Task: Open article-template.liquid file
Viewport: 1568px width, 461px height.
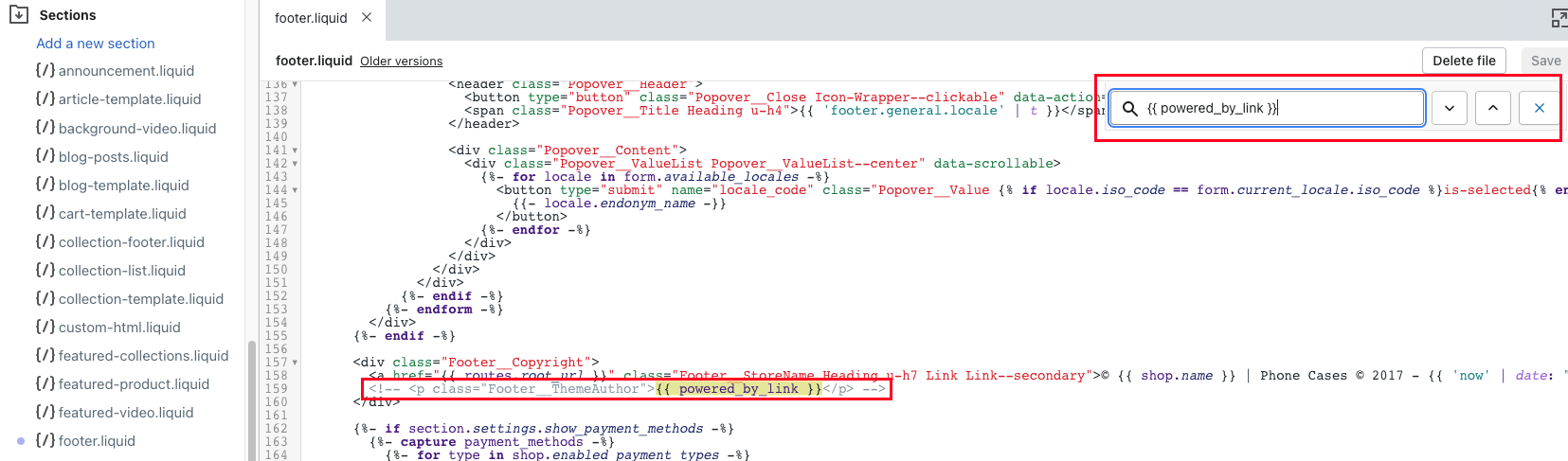Action: pos(130,99)
